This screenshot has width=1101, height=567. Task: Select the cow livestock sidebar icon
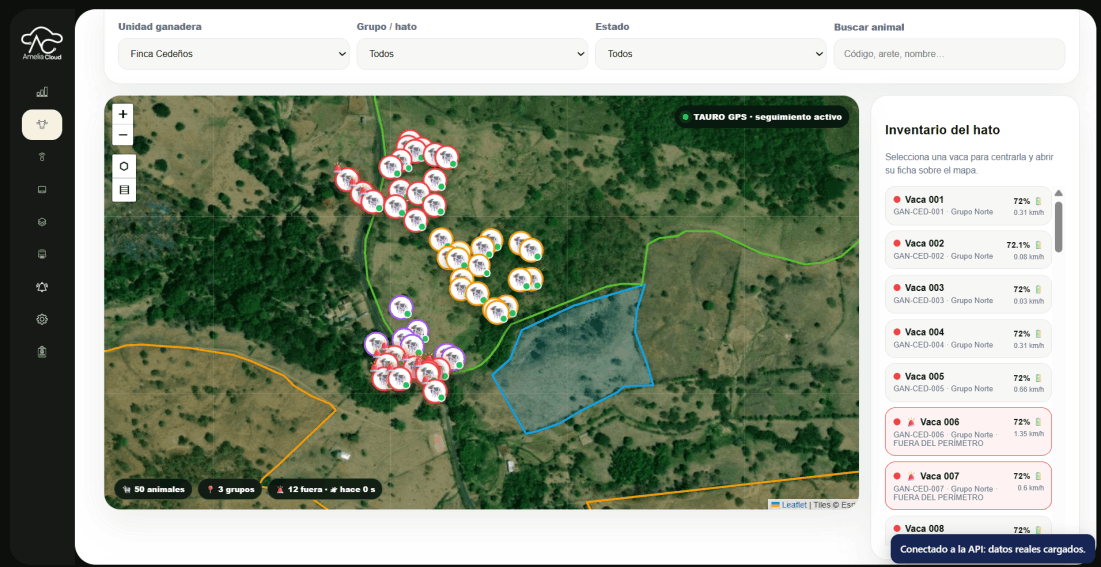pyautogui.click(x=42, y=124)
